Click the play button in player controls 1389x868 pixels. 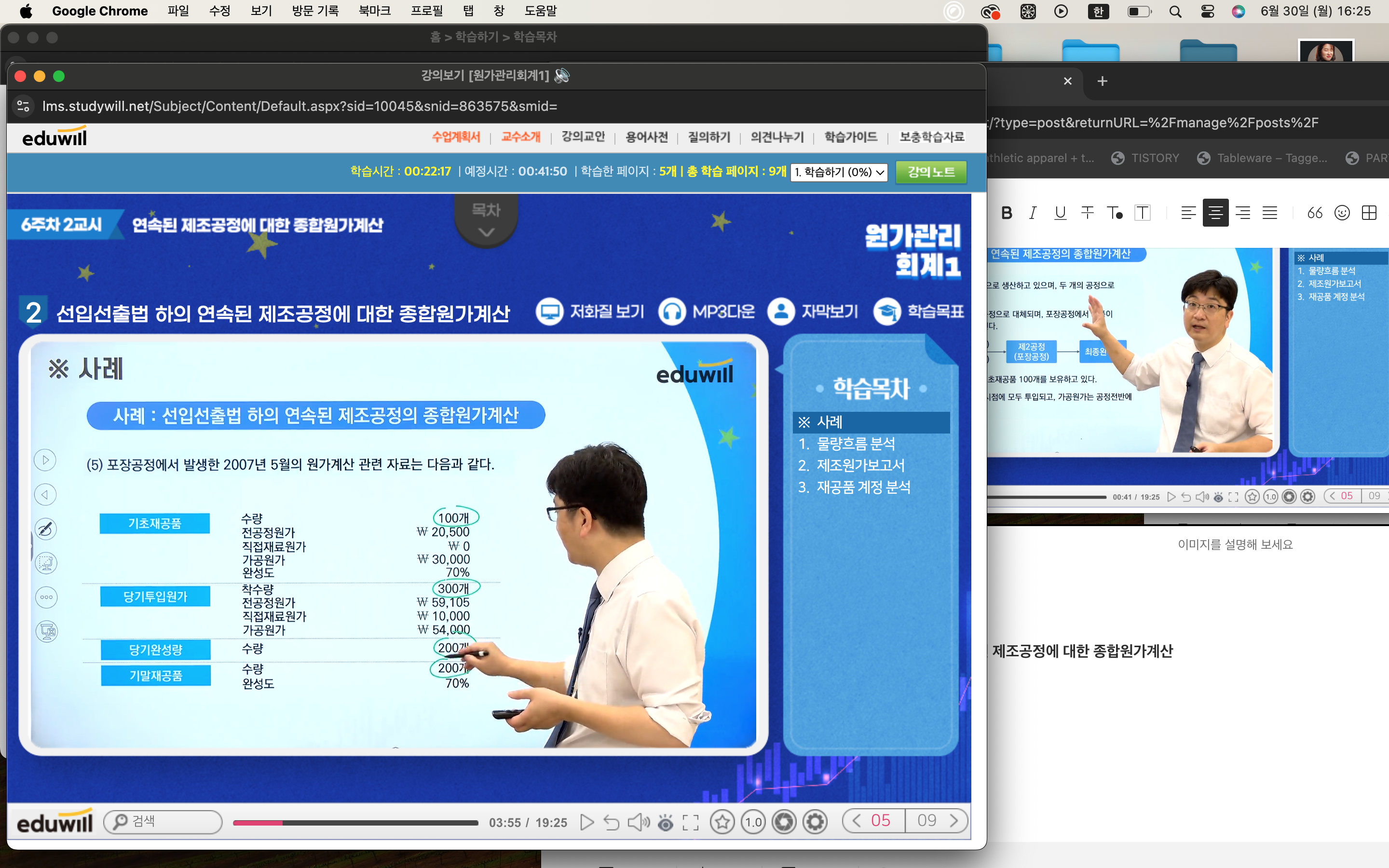(x=586, y=822)
